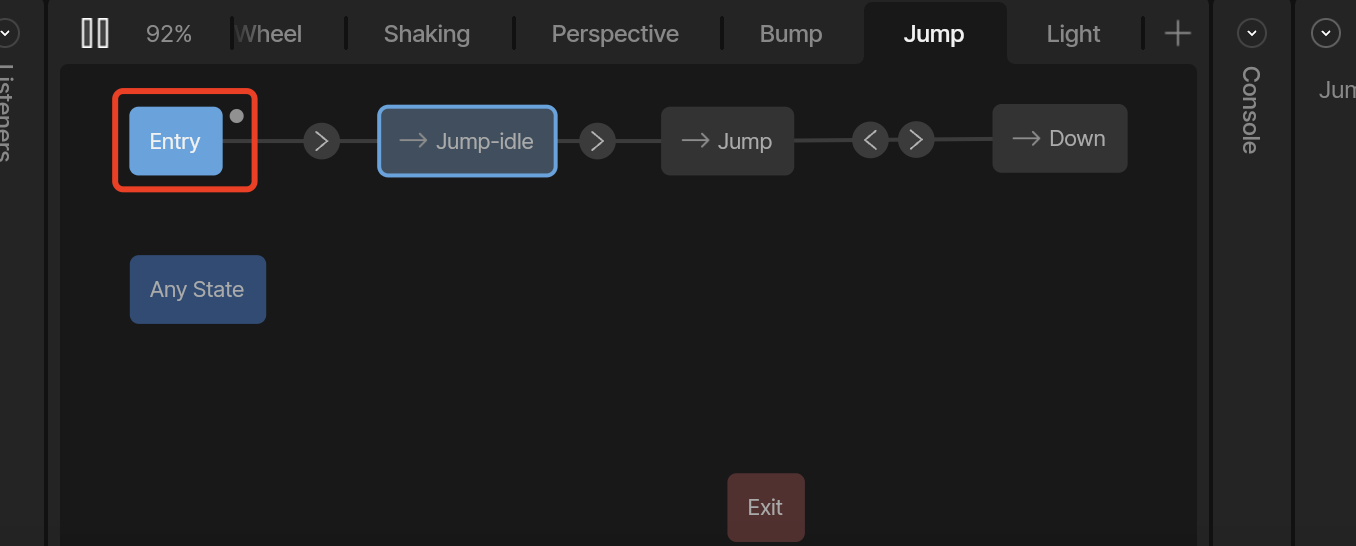
Task: Switch to the Perspective tab
Action: pos(615,33)
